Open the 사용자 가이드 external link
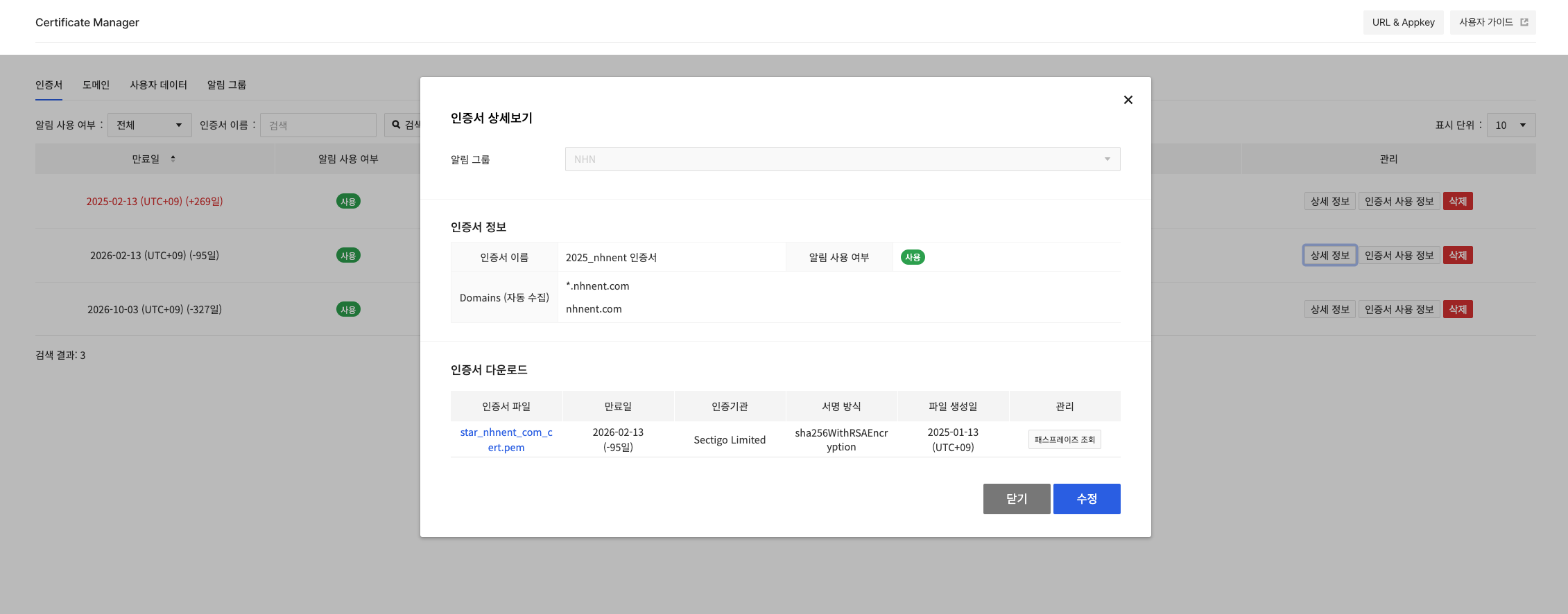The height and width of the screenshot is (614, 1568). (x=1492, y=22)
